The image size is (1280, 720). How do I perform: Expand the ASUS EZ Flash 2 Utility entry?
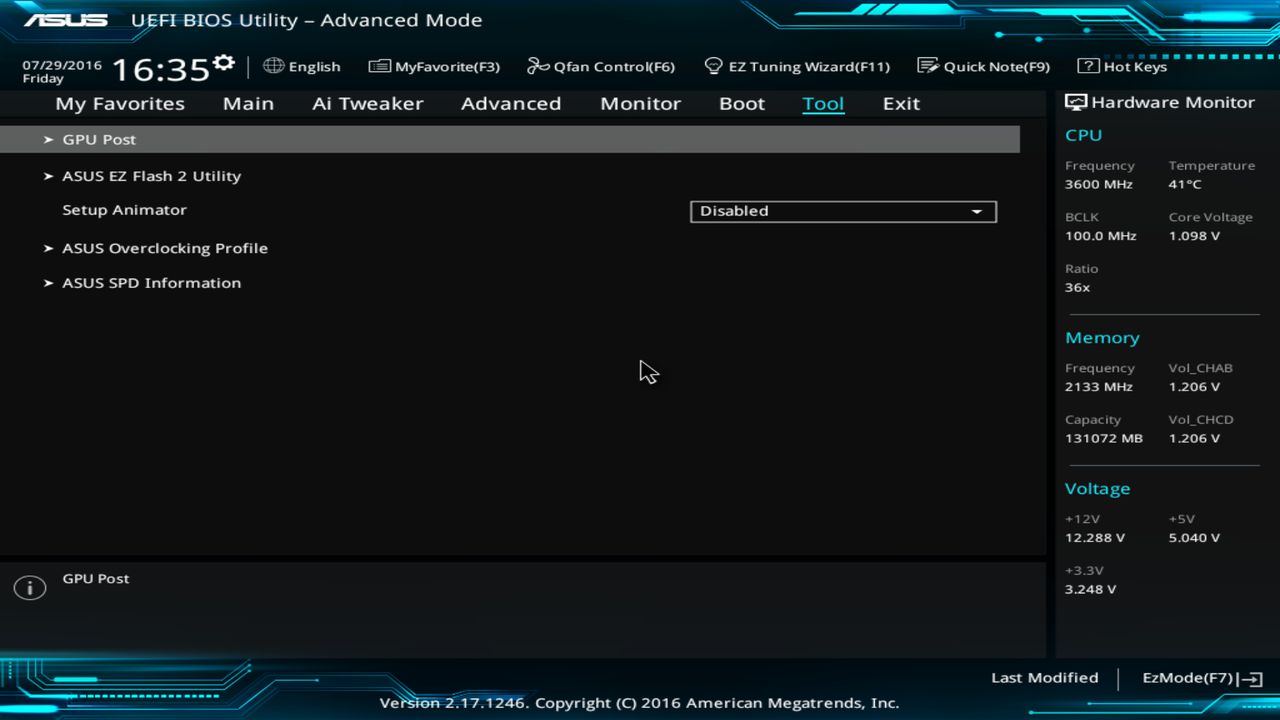(x=151, y=175)
